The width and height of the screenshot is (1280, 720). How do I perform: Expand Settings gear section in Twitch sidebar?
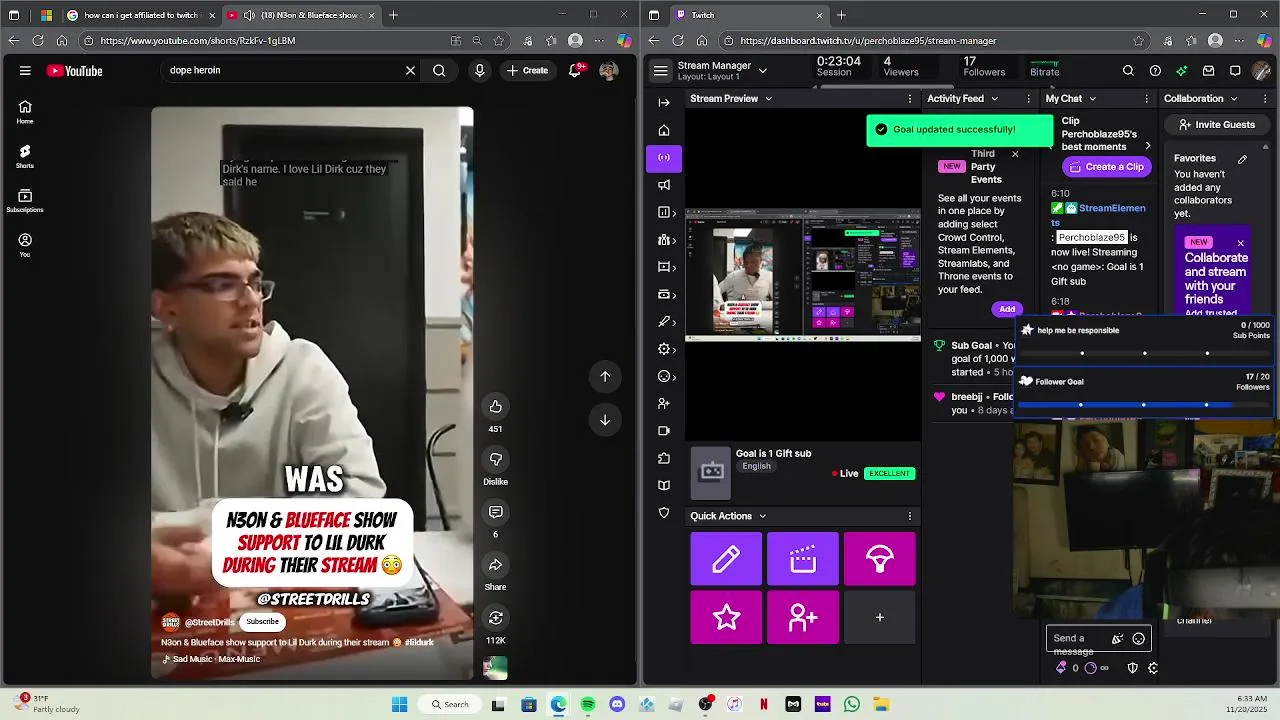click(667, 349)
